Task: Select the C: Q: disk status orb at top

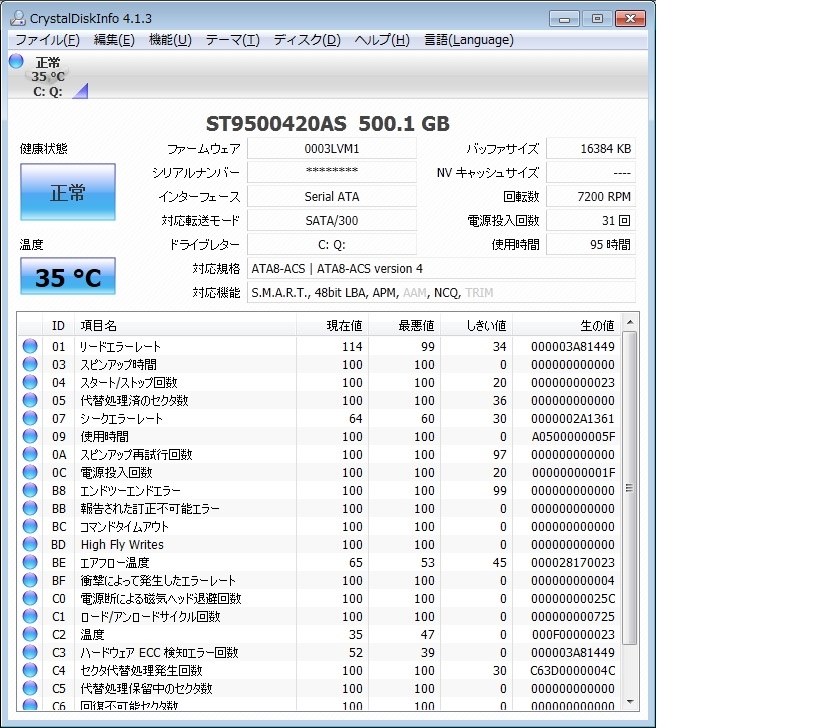Action: [x=16, y=61]
